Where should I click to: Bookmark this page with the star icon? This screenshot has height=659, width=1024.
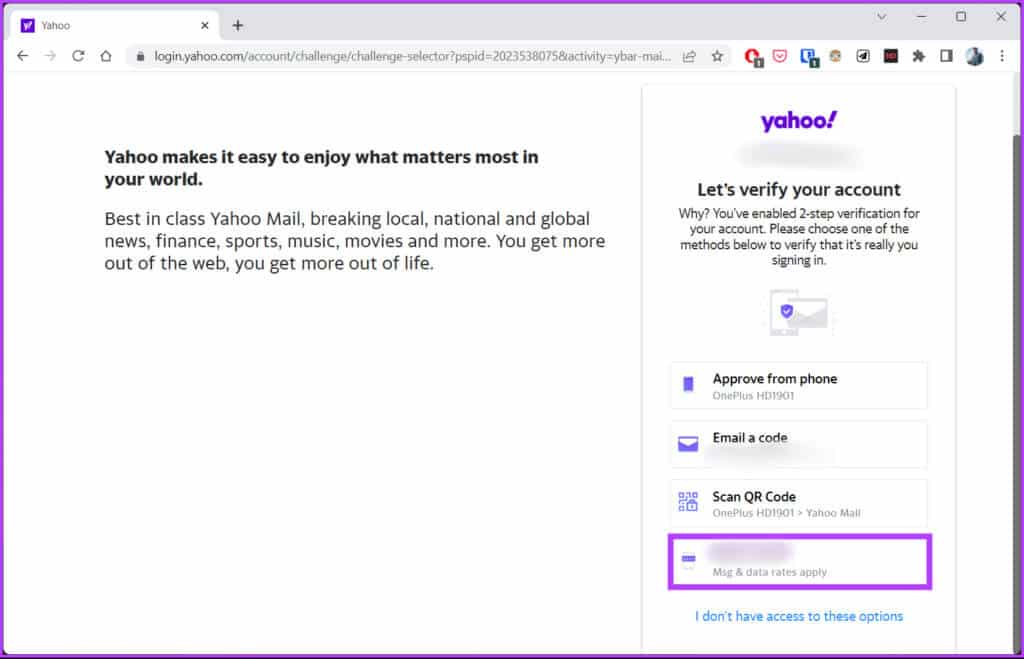[717, 57]
